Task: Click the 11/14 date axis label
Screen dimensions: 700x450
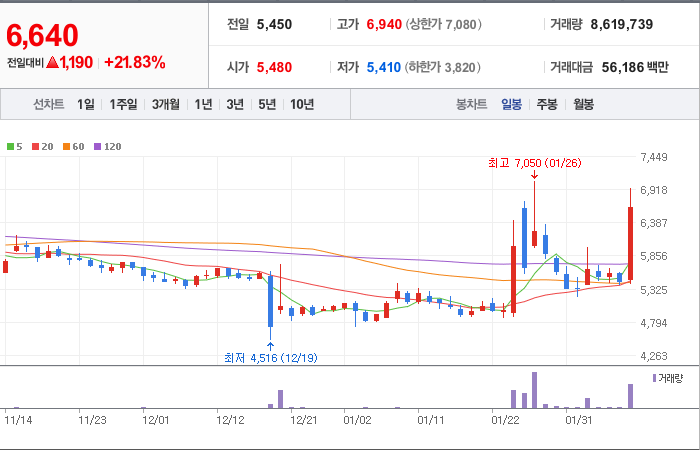Action: 18,421
